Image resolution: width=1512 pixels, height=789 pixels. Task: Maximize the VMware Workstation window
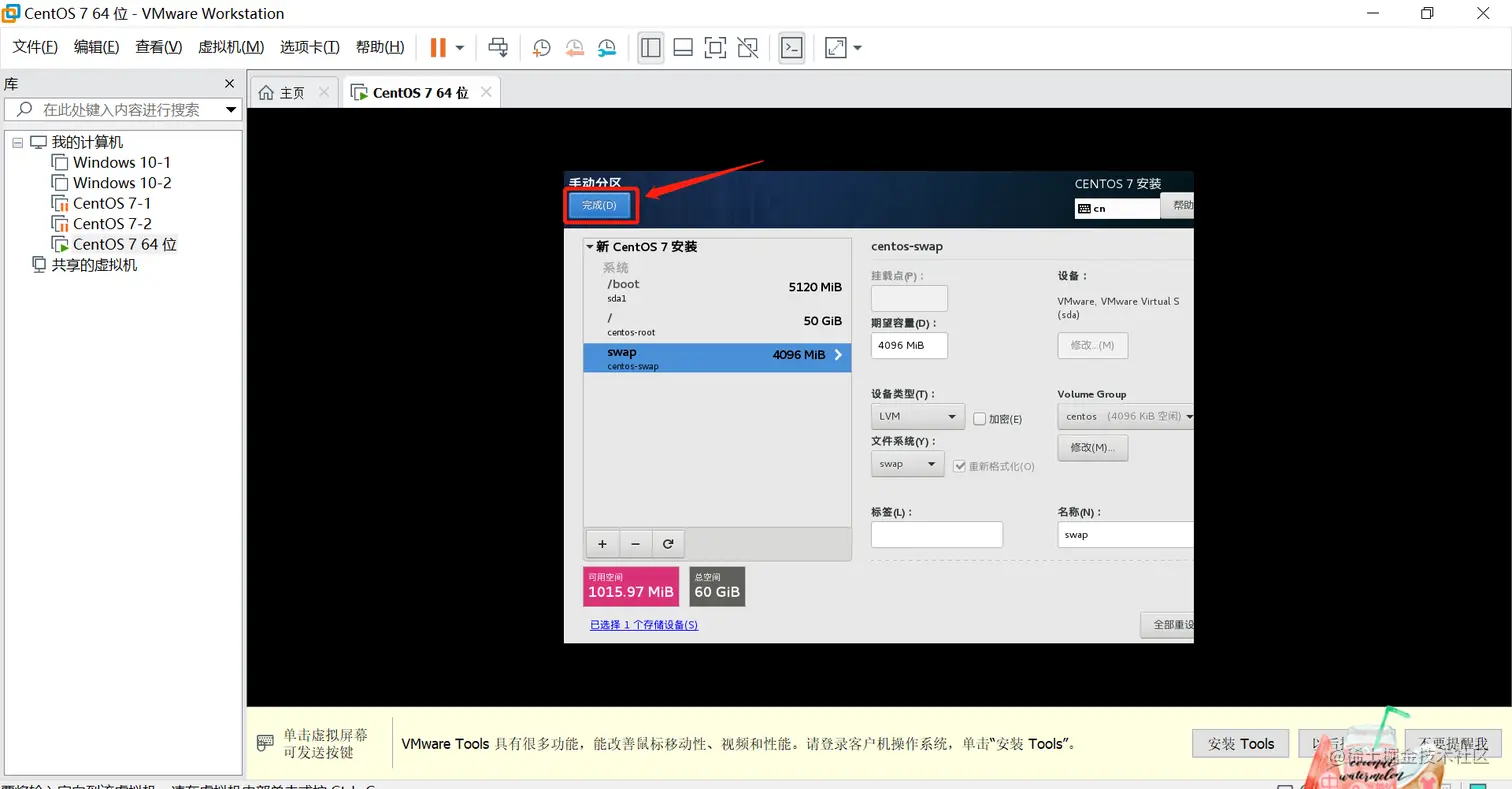[1427, 13]
